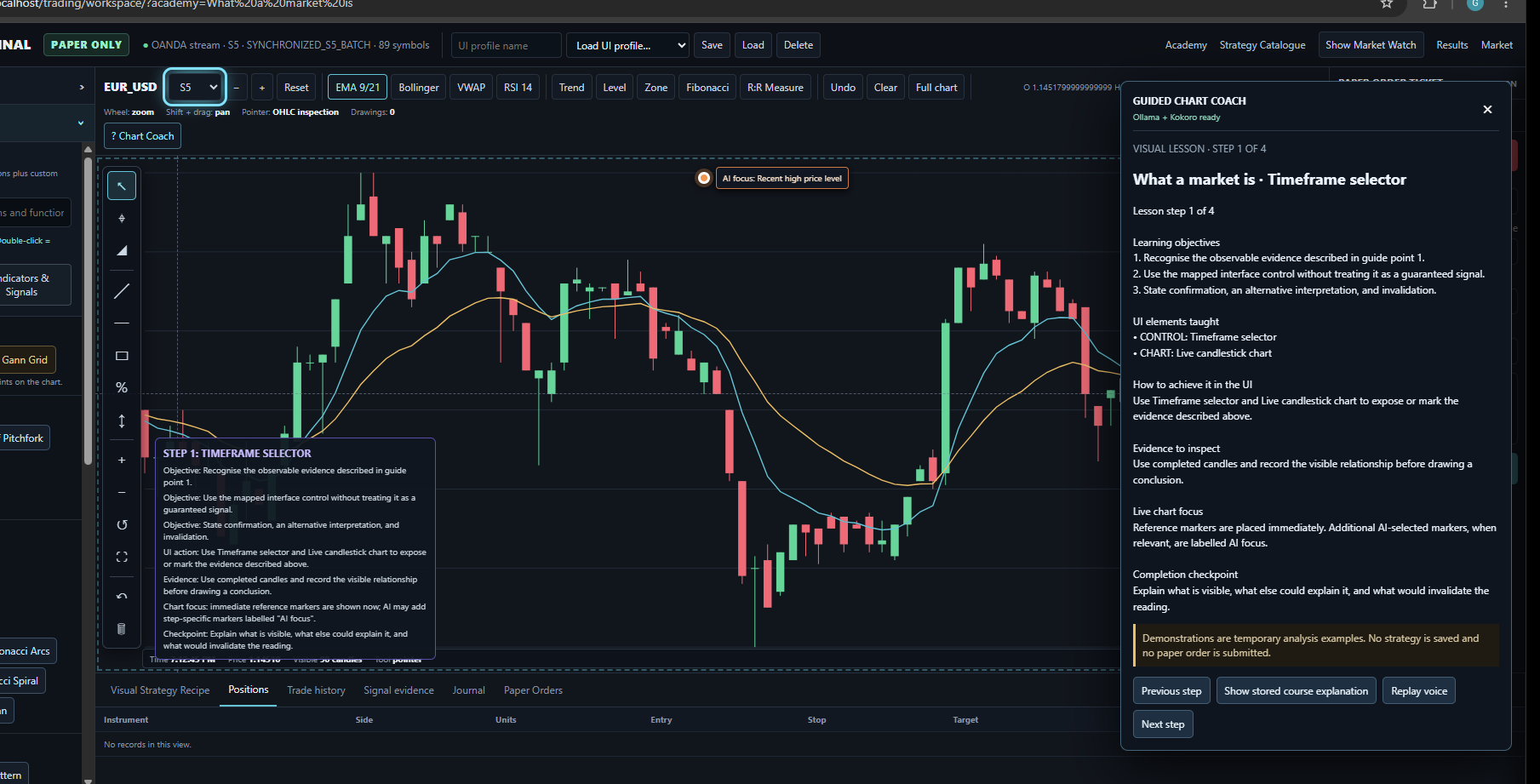This screenshot has width=1540, height=784.
Task: Open the Chart Coach help button
Action: tap(142, 136)
